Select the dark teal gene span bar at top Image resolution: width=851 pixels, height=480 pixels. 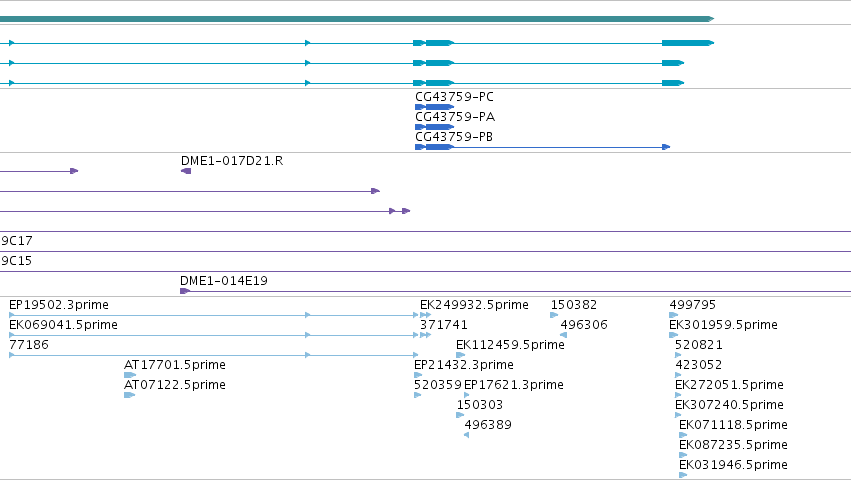(357, 19)
